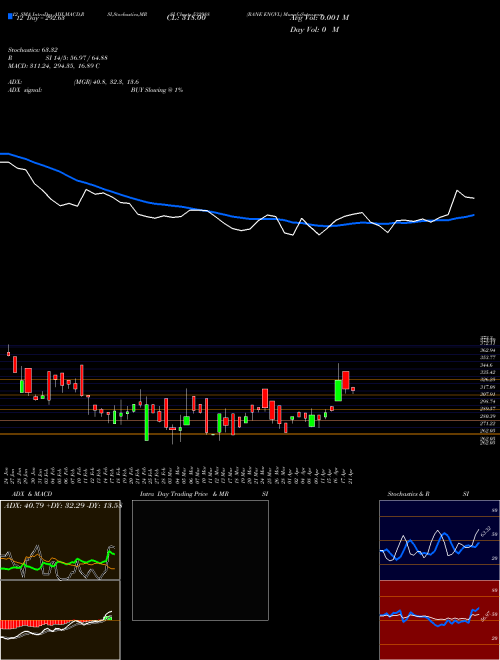This screenshot has height=660, width=500.
Task: Click the MACD histogram chart panel
Action: tap(60, 620)
